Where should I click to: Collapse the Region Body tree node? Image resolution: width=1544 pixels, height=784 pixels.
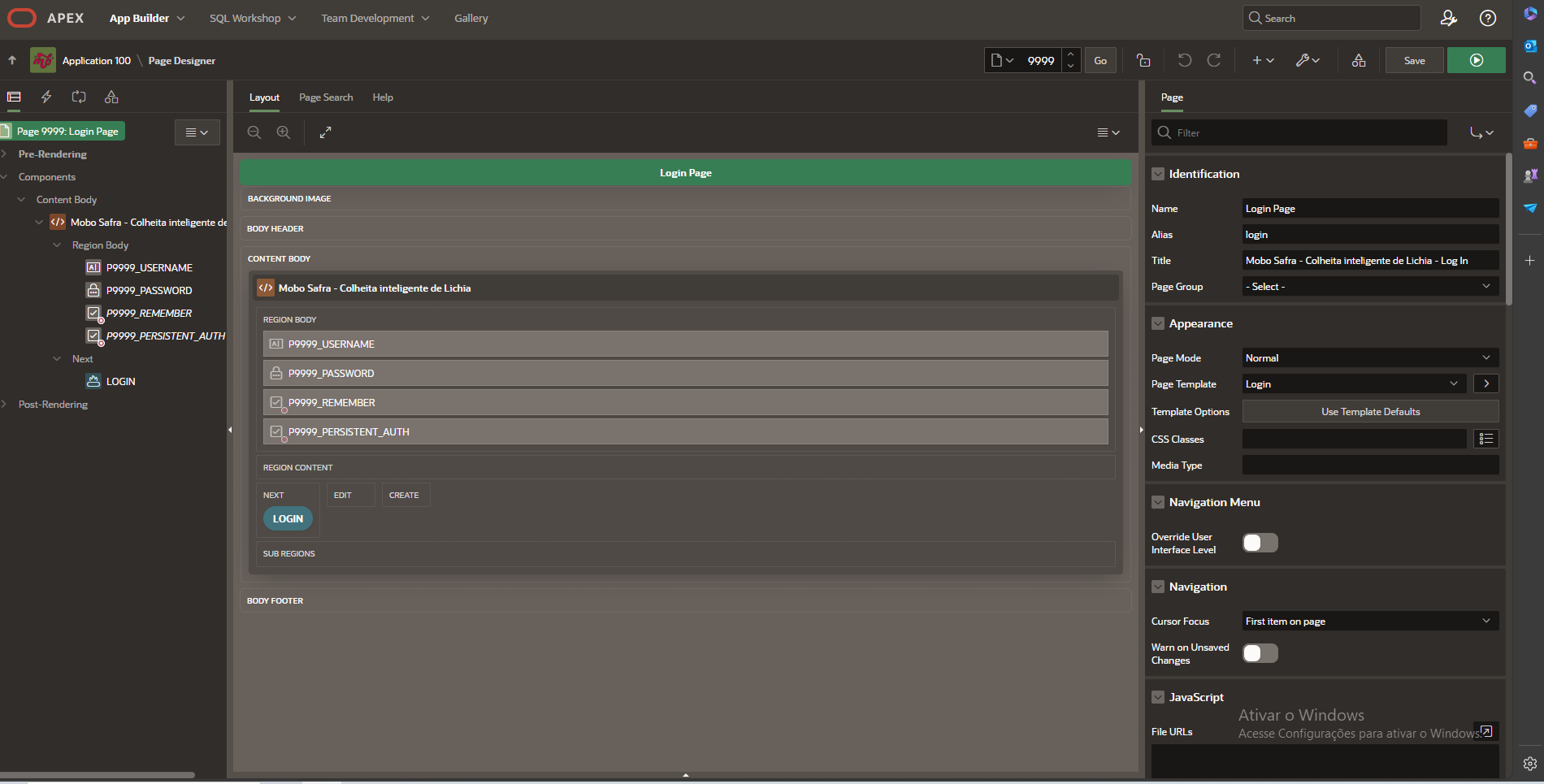point(57,245)
